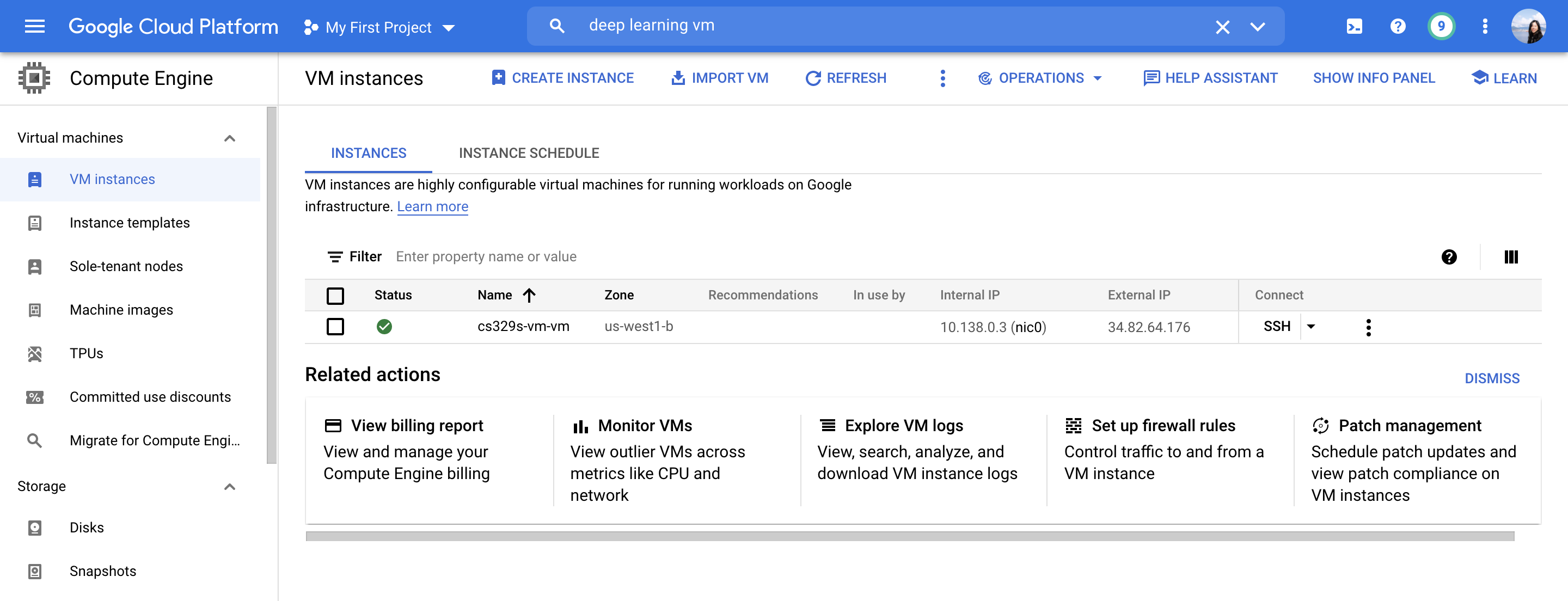Click the filter help question icon

click(x=1449, y=257)
